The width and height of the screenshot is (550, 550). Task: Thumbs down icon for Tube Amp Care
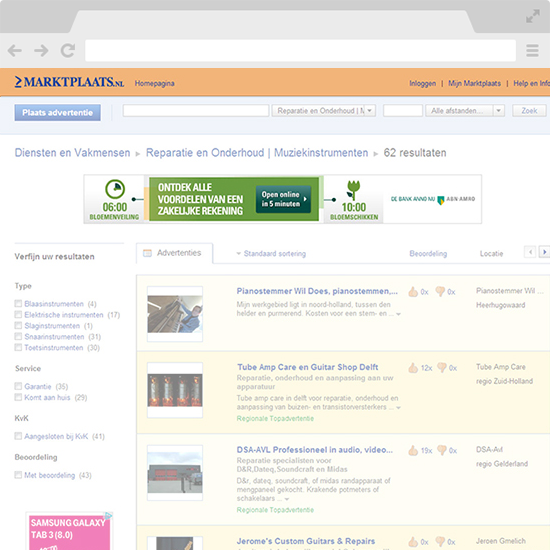tap(442, 368)
